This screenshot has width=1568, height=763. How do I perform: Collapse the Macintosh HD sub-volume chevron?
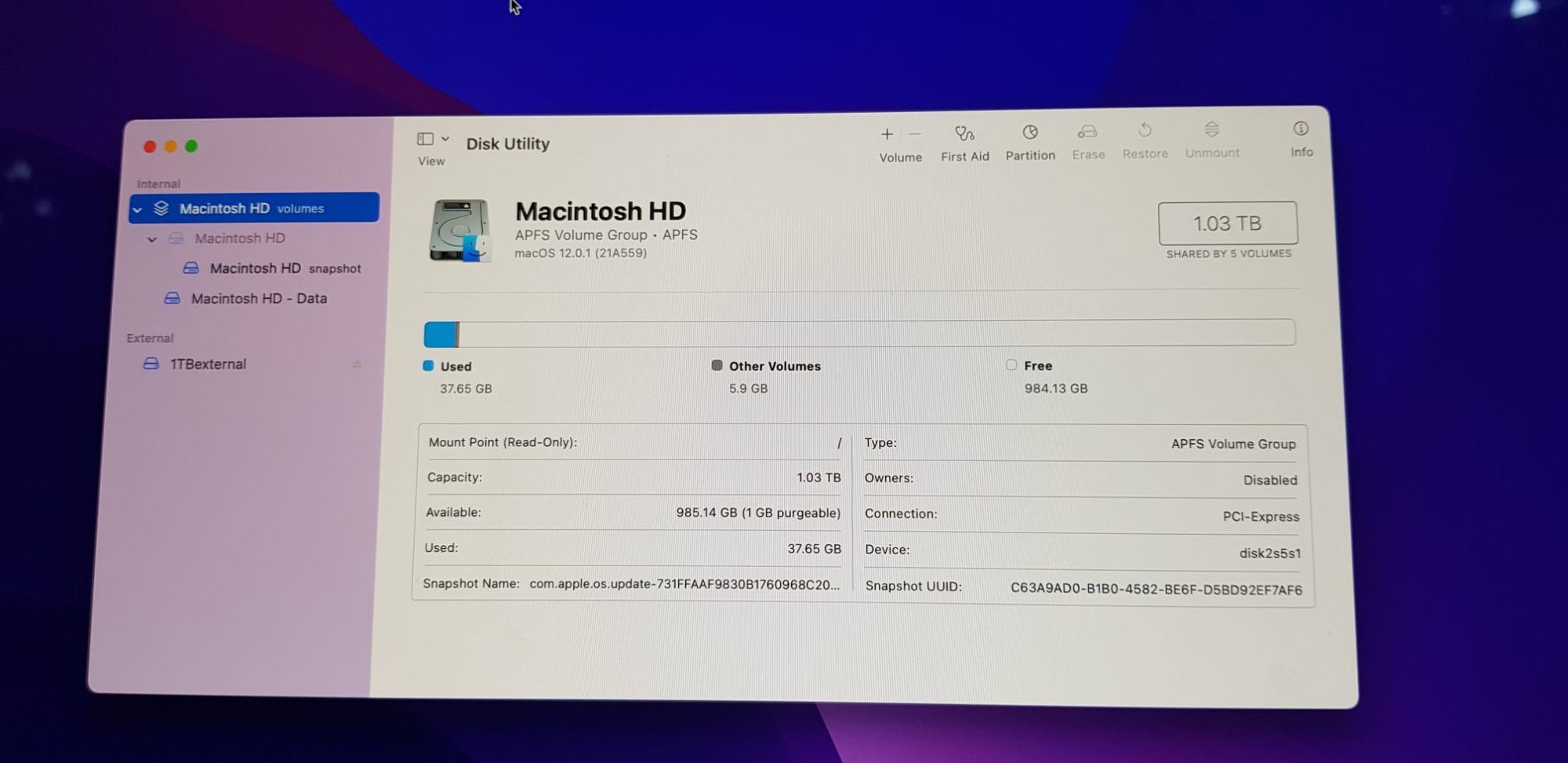point(152,239)
